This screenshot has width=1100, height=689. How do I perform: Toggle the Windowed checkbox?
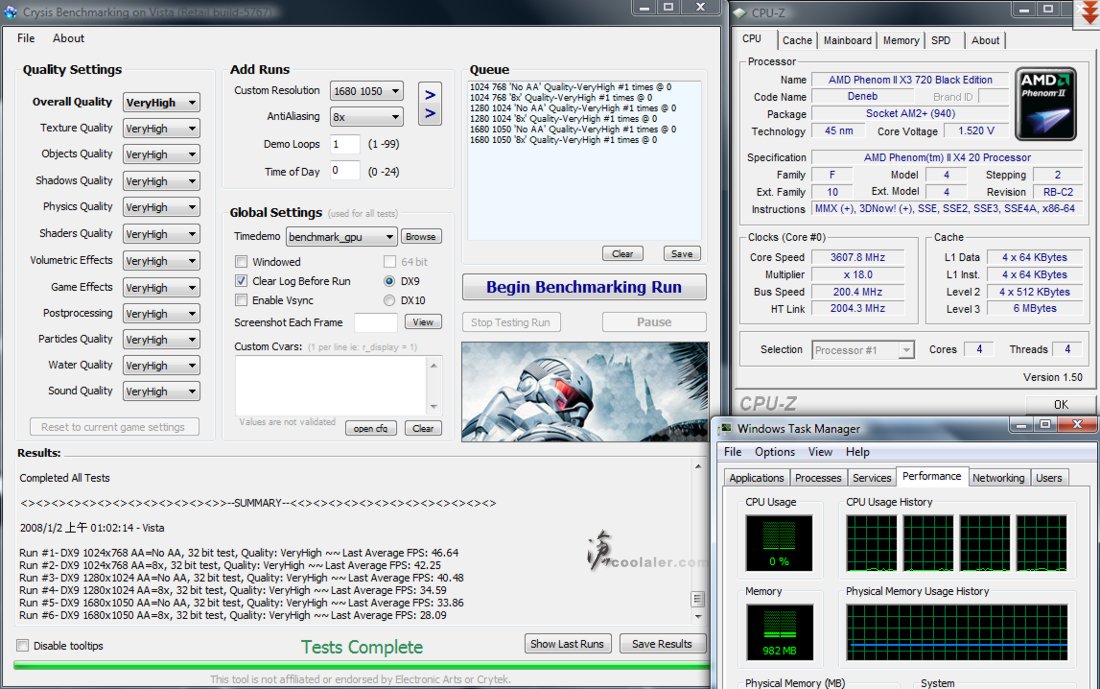click(241, 262)
